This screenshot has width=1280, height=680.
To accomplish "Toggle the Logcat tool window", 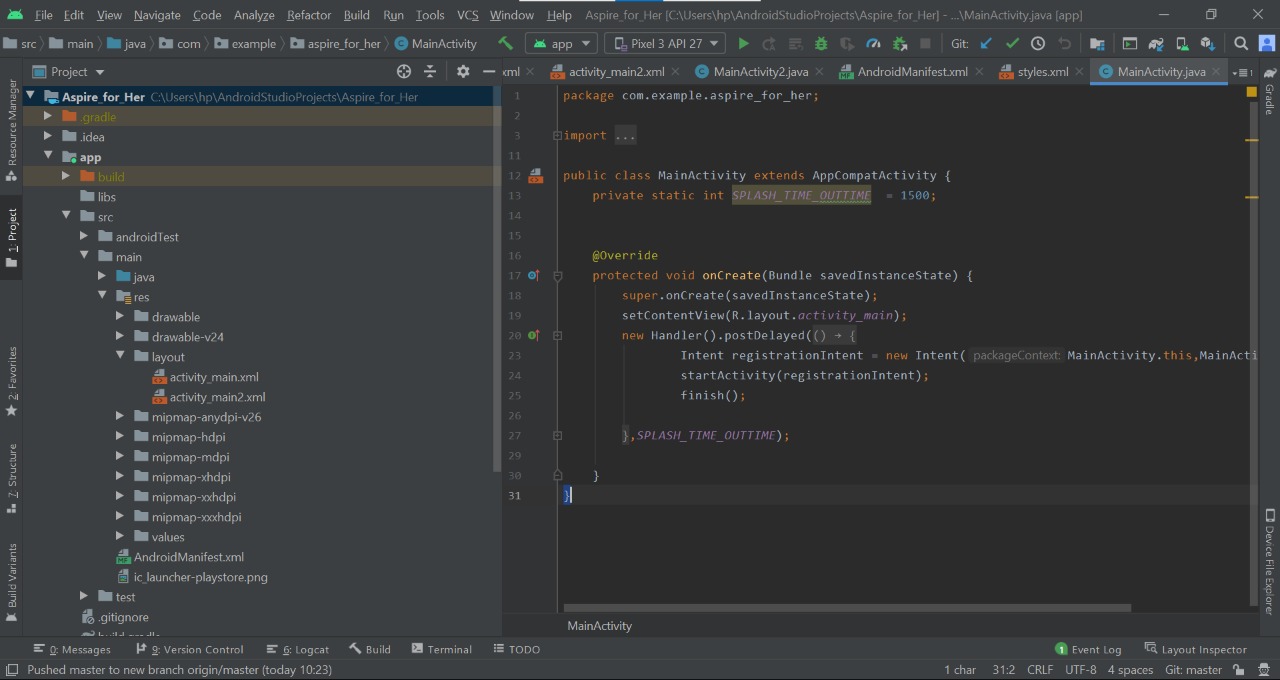I will [x=304, y=649].
